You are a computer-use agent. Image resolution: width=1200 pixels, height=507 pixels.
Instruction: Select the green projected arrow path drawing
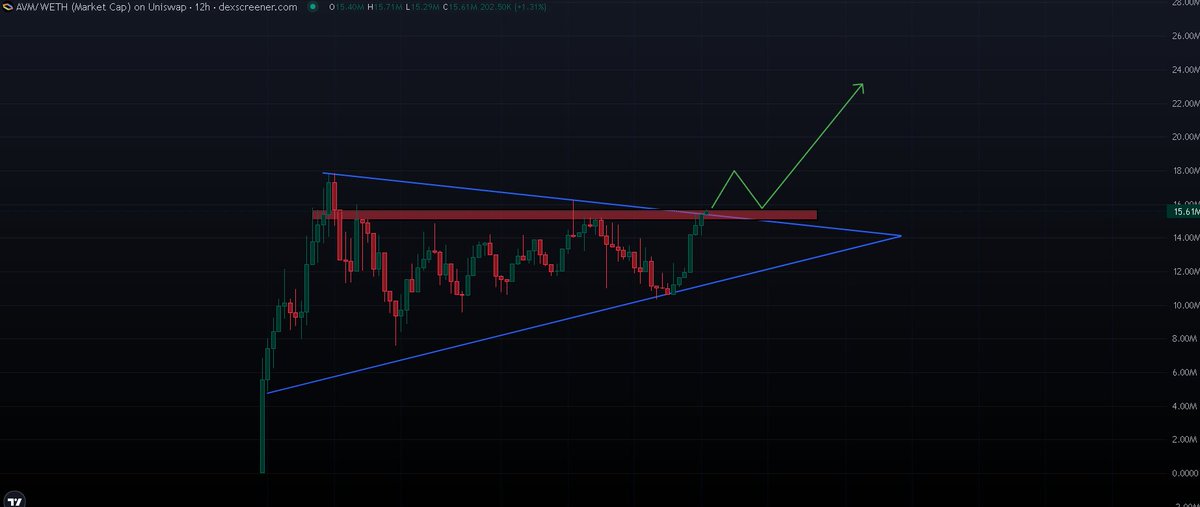786,147
